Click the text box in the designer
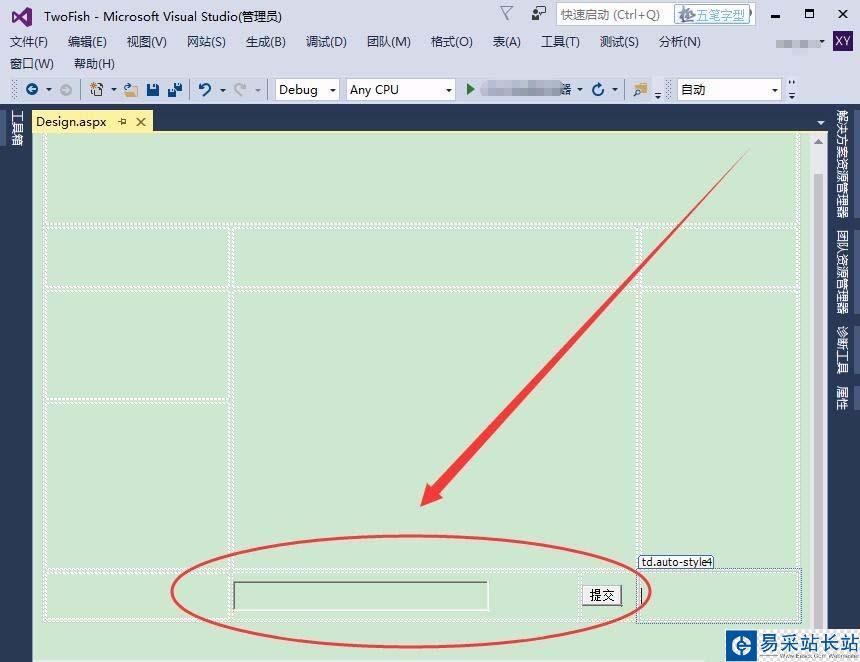 [x=360, y=596]
